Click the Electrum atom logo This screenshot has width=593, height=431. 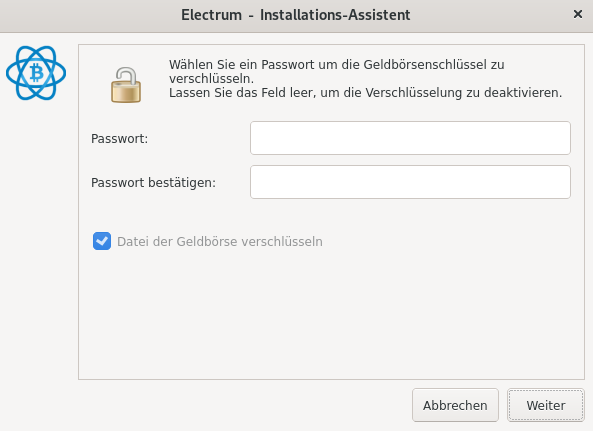click(x=36, y=73)
